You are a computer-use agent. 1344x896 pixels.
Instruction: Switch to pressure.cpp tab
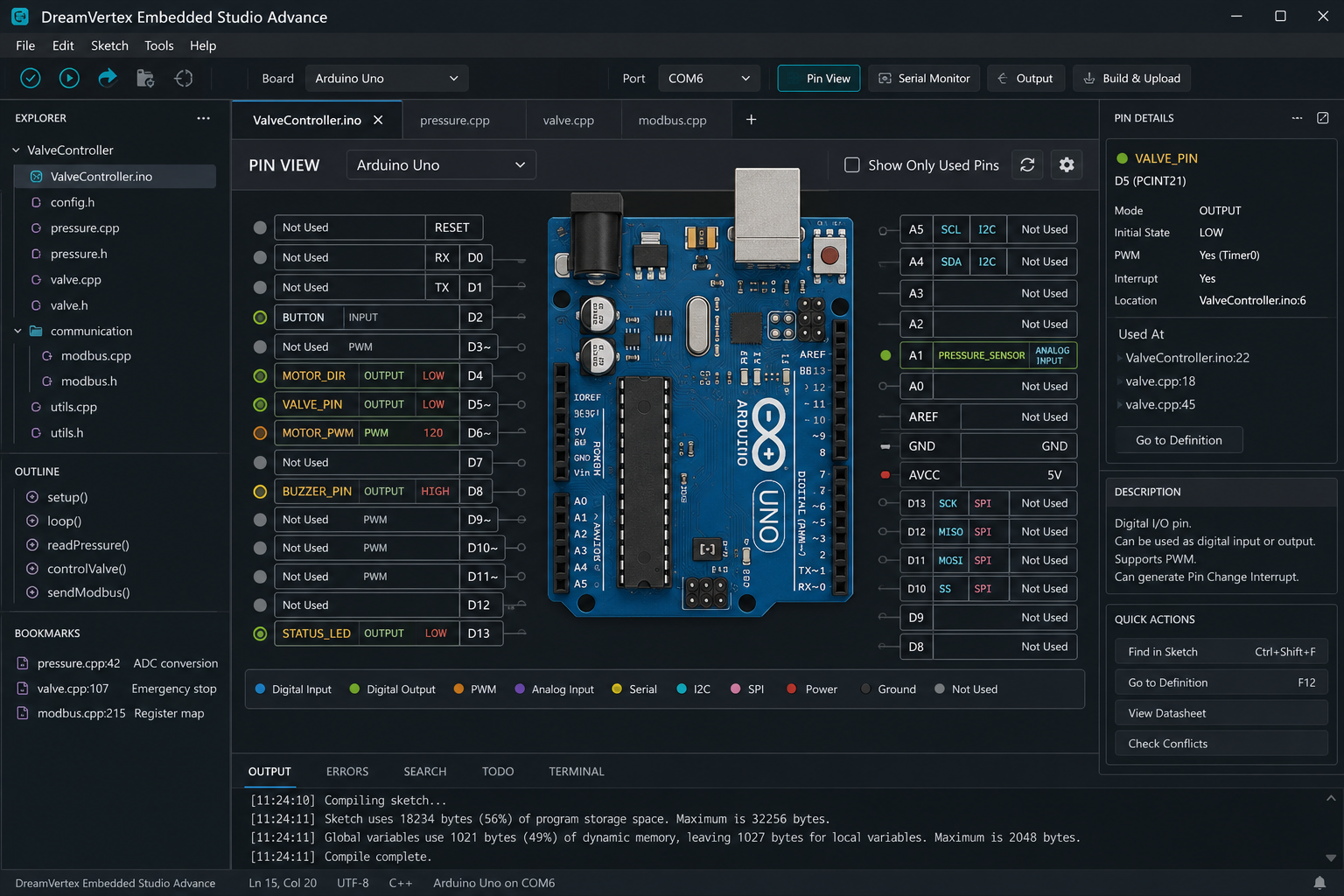click(455, 120)
